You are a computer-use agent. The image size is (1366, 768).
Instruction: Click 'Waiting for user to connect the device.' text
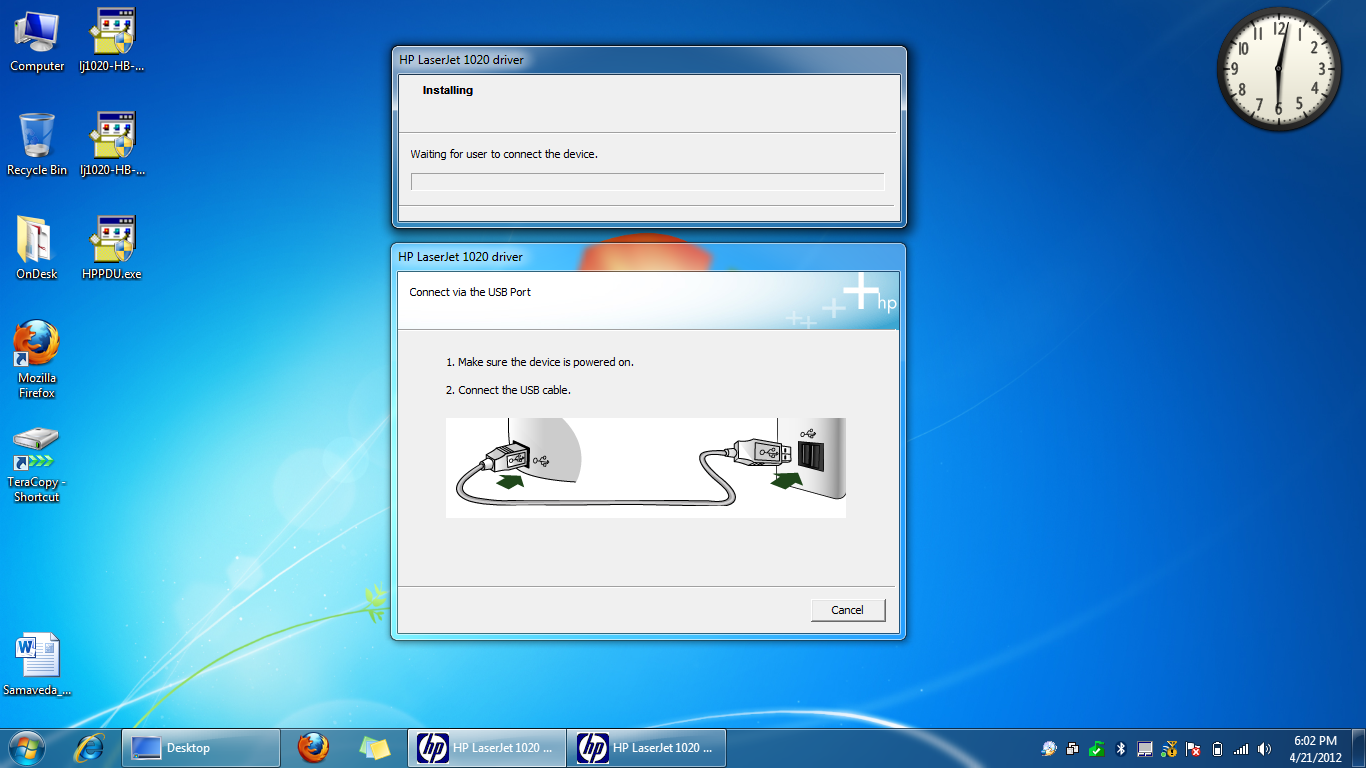(x=504, y=154)
